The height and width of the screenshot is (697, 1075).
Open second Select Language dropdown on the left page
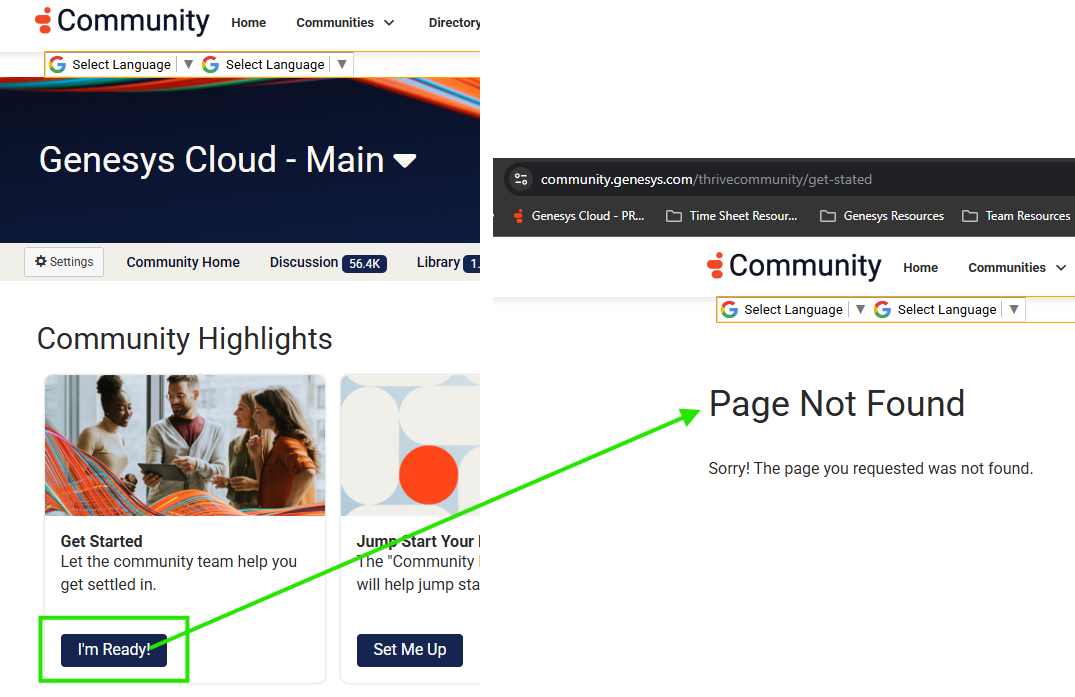[x=275, y=64]
